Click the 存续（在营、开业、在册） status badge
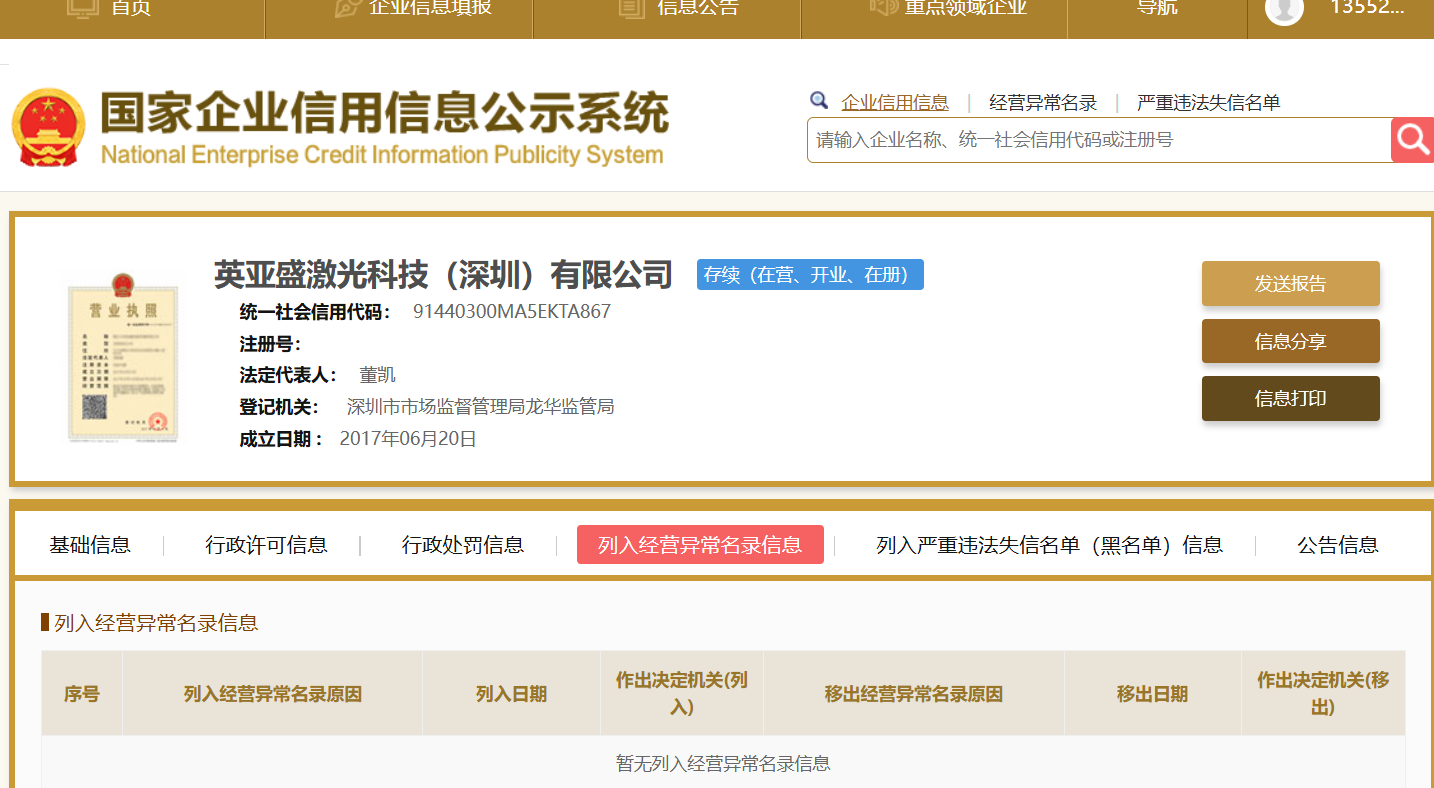This screenshot has height=788, width=1434. click(x=810, y=275)
